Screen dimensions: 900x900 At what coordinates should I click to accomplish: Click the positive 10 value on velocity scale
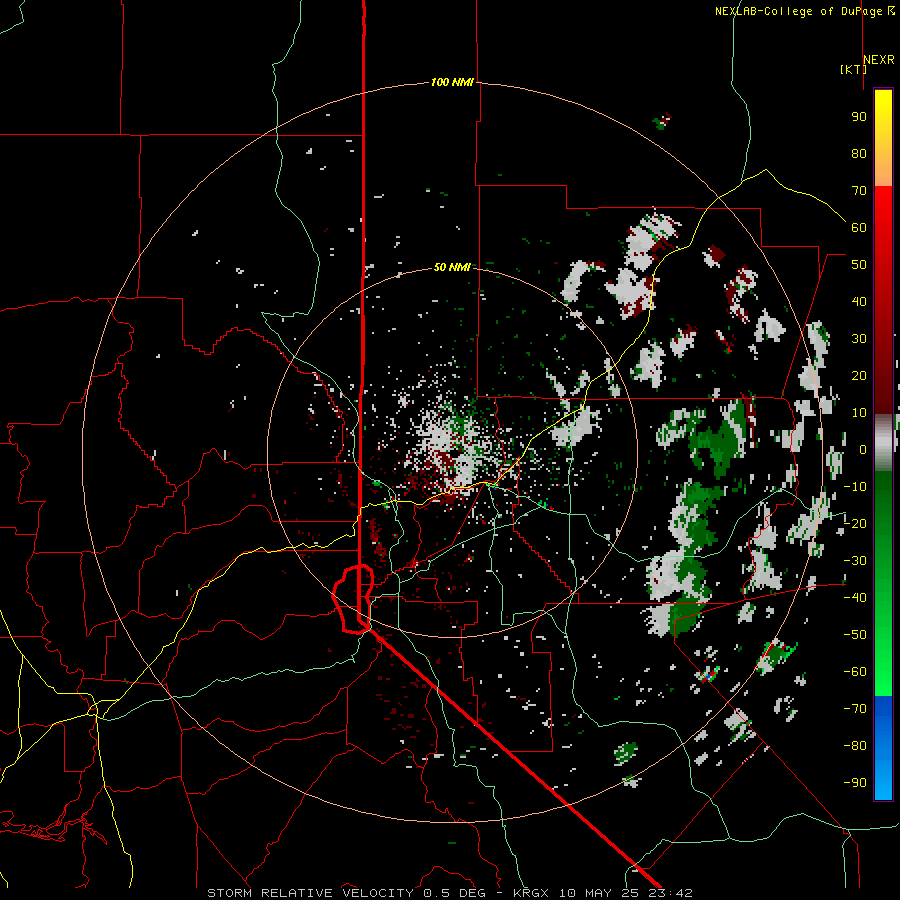point(859,413)
